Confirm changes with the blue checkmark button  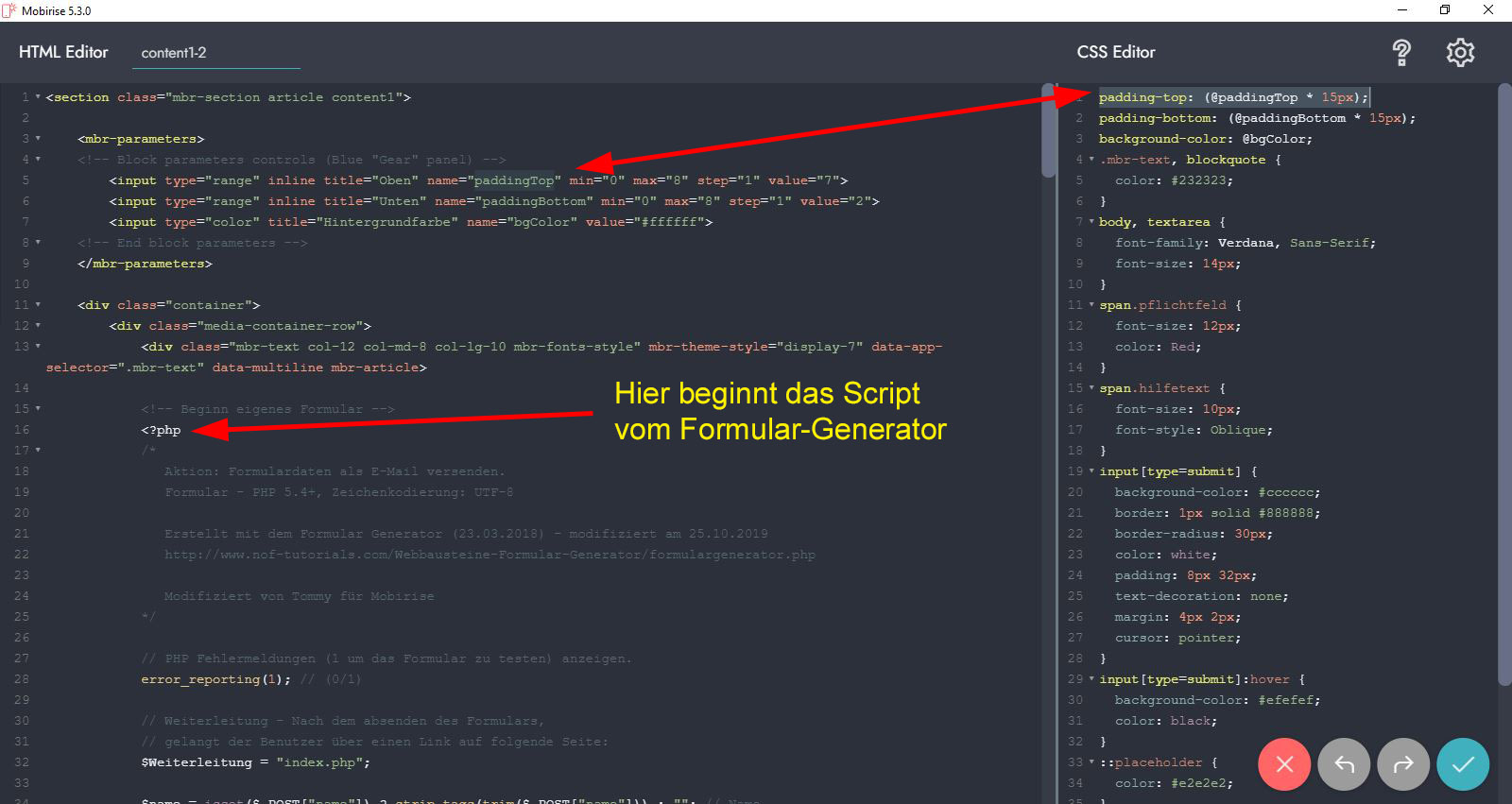pos(1463,764)
